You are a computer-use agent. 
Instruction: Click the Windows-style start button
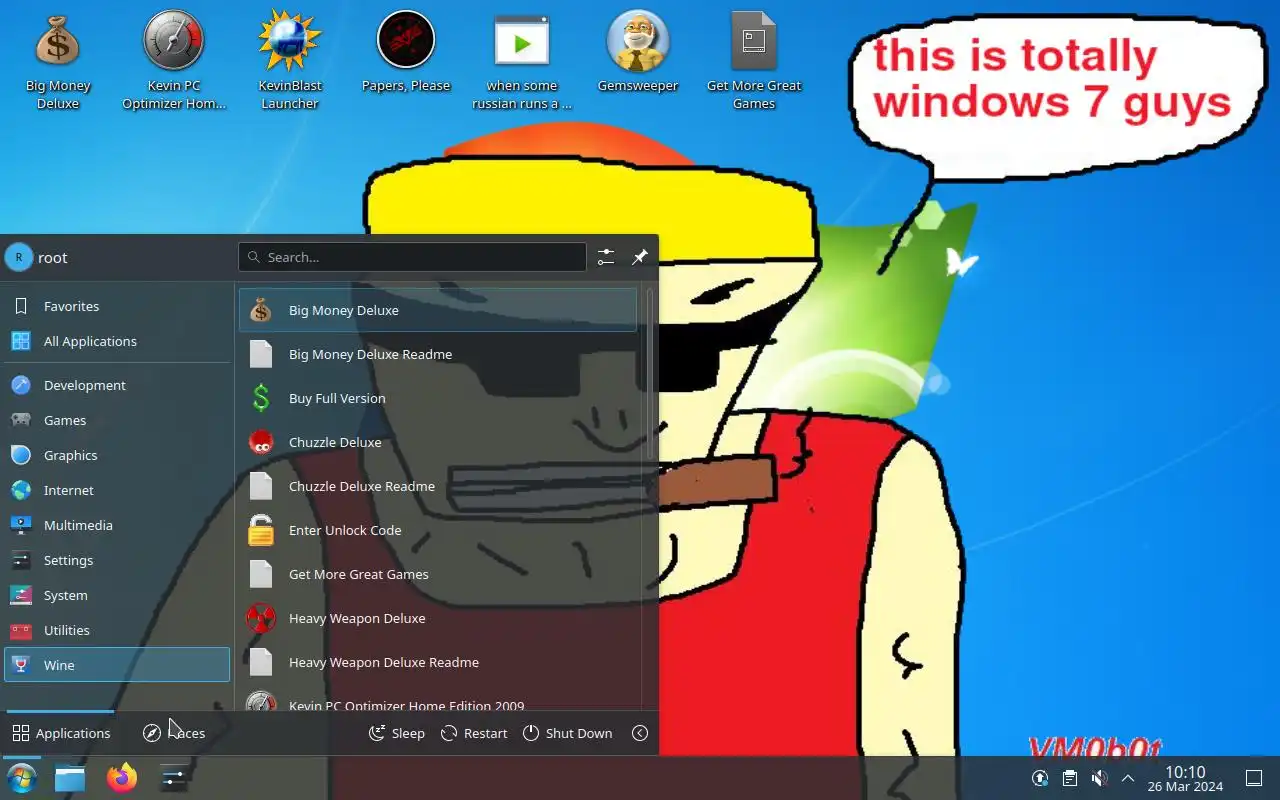pos(21,778)
